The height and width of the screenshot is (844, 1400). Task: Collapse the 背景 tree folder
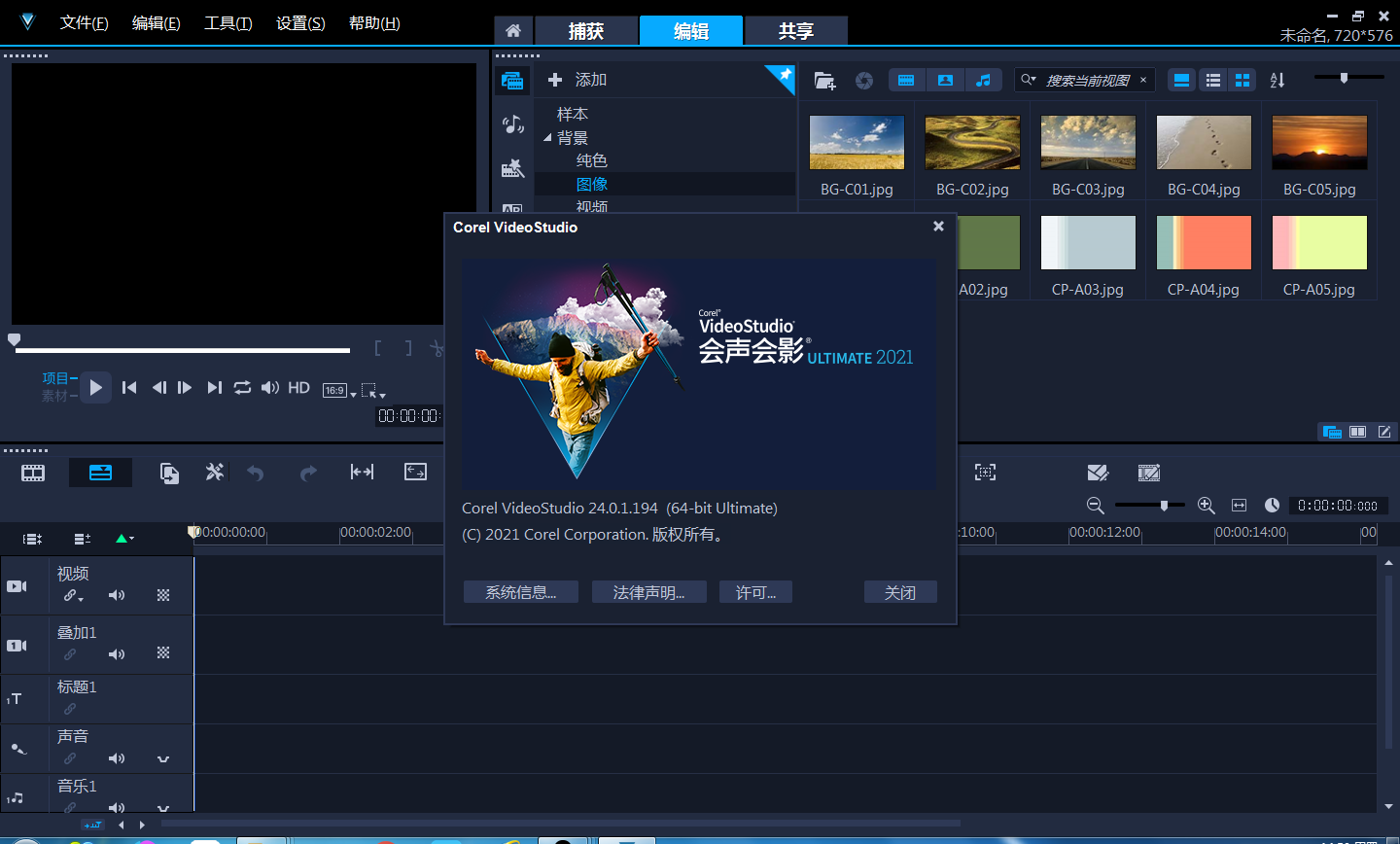pyautogui.click(x=547, y=138)
